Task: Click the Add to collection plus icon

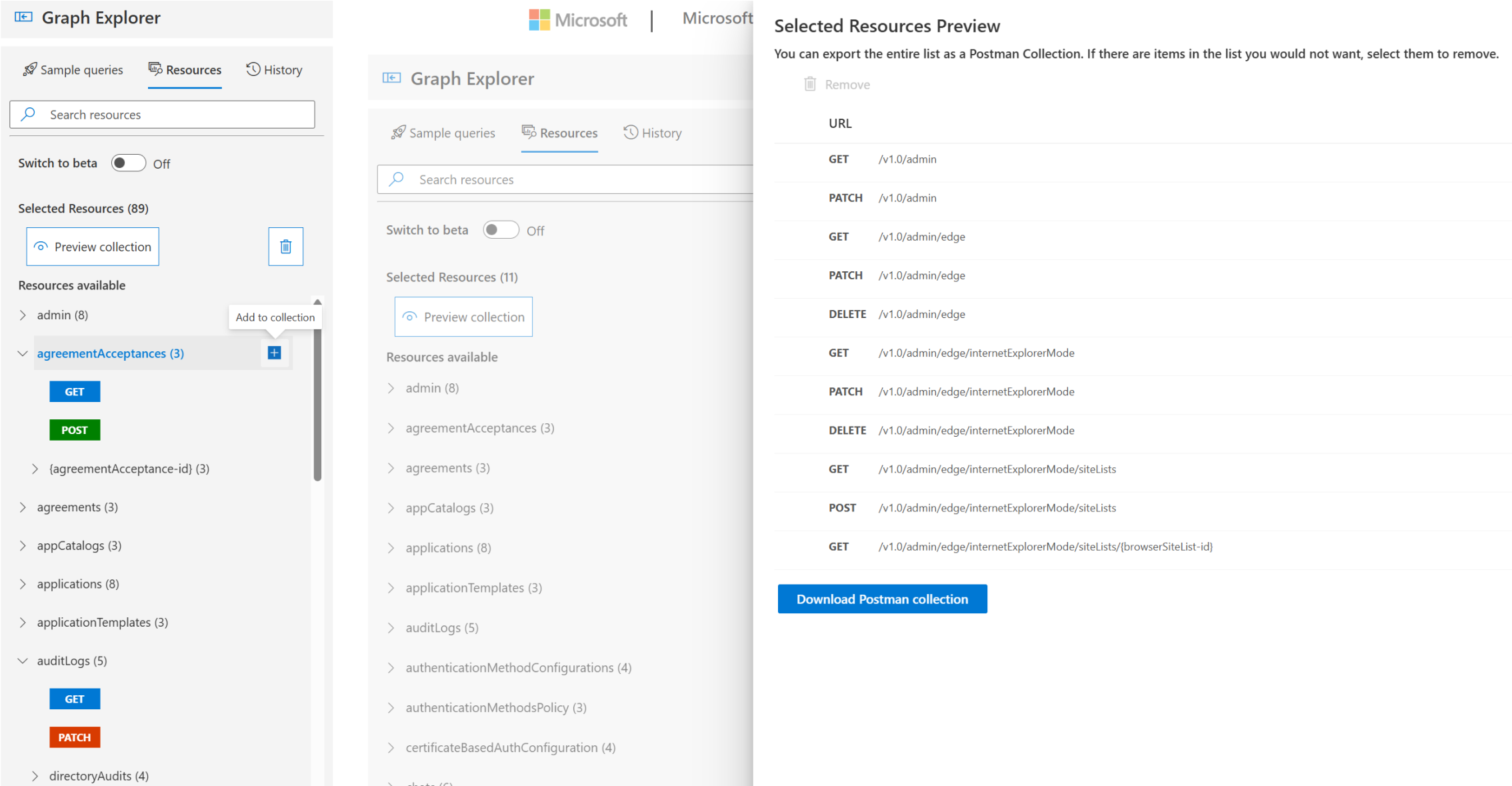Action: tap(275, 352)
